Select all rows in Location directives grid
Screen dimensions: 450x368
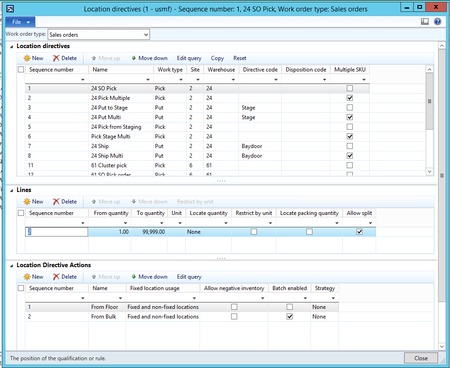[21, 70]
